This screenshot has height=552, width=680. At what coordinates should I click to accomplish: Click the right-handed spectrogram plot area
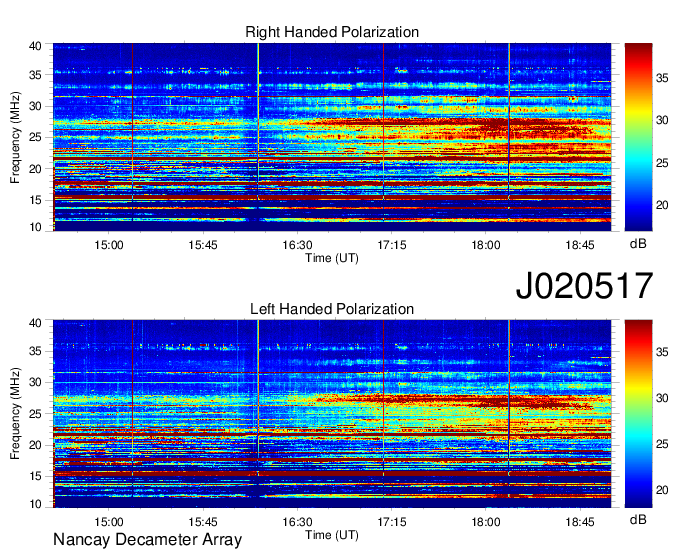point(332,137)
